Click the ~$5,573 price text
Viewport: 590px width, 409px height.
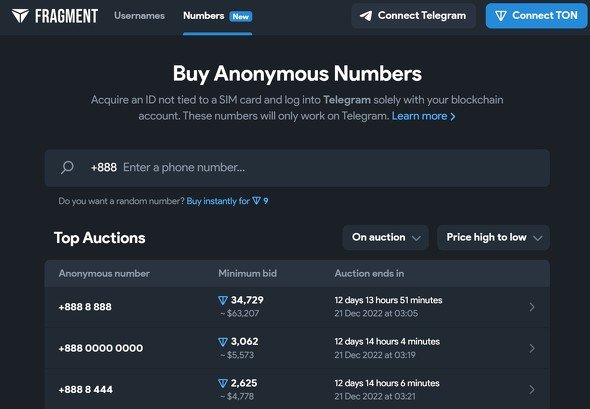click(237, 355)
